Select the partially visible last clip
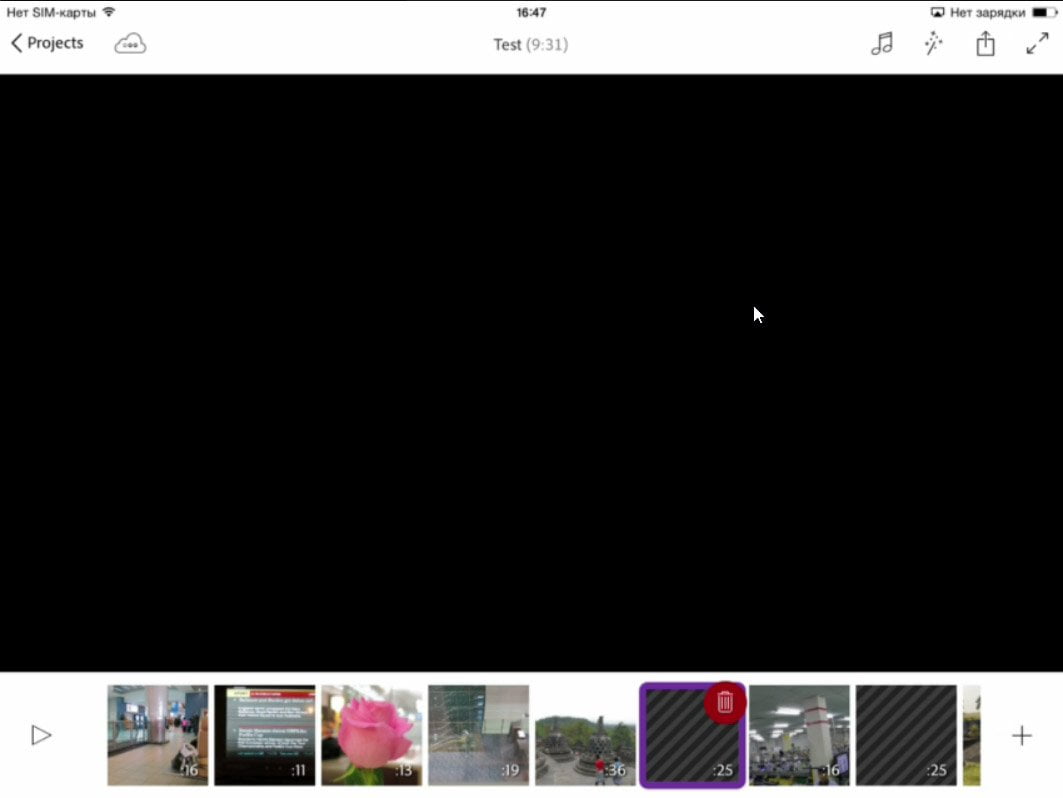The width and height of the screenshot is (1063, 798). pos(971,736)
